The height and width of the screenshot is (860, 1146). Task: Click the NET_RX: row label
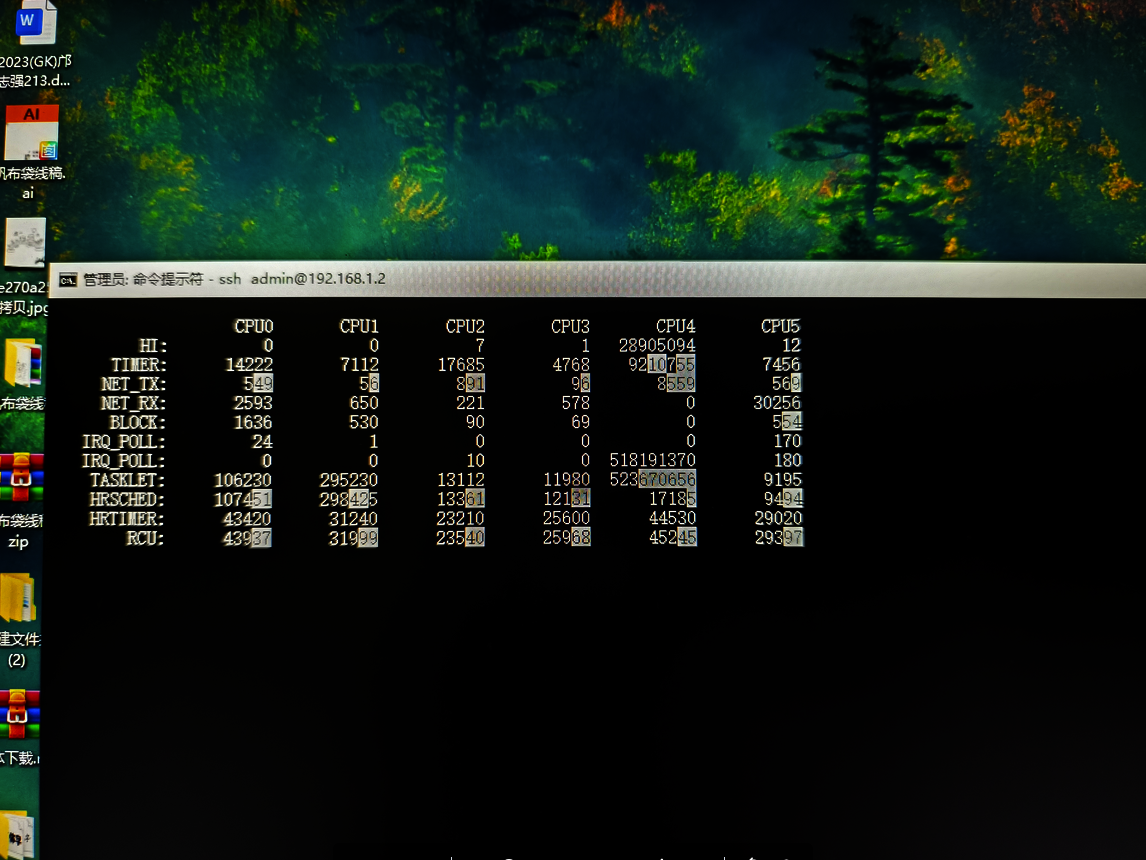tap(134, 403)
